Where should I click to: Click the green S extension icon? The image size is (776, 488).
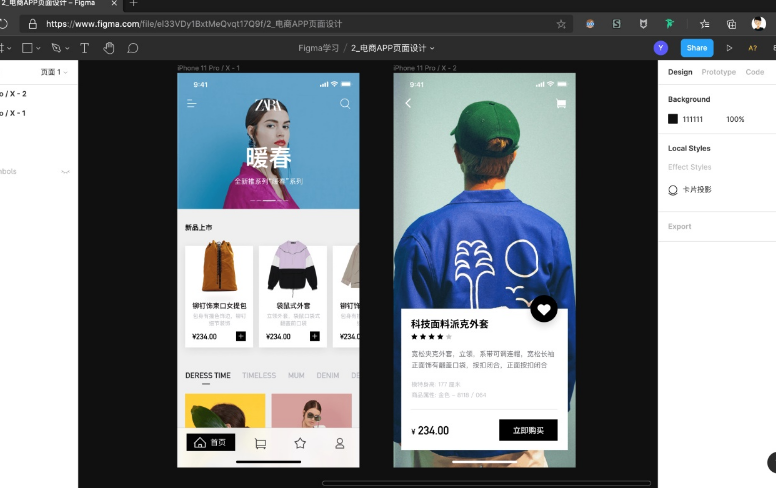click(616, 24)
